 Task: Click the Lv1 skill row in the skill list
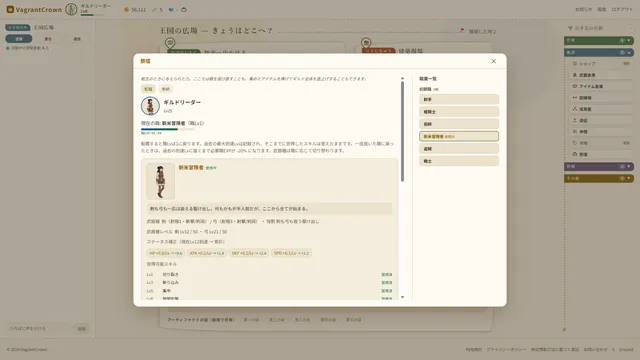(269, 275)
